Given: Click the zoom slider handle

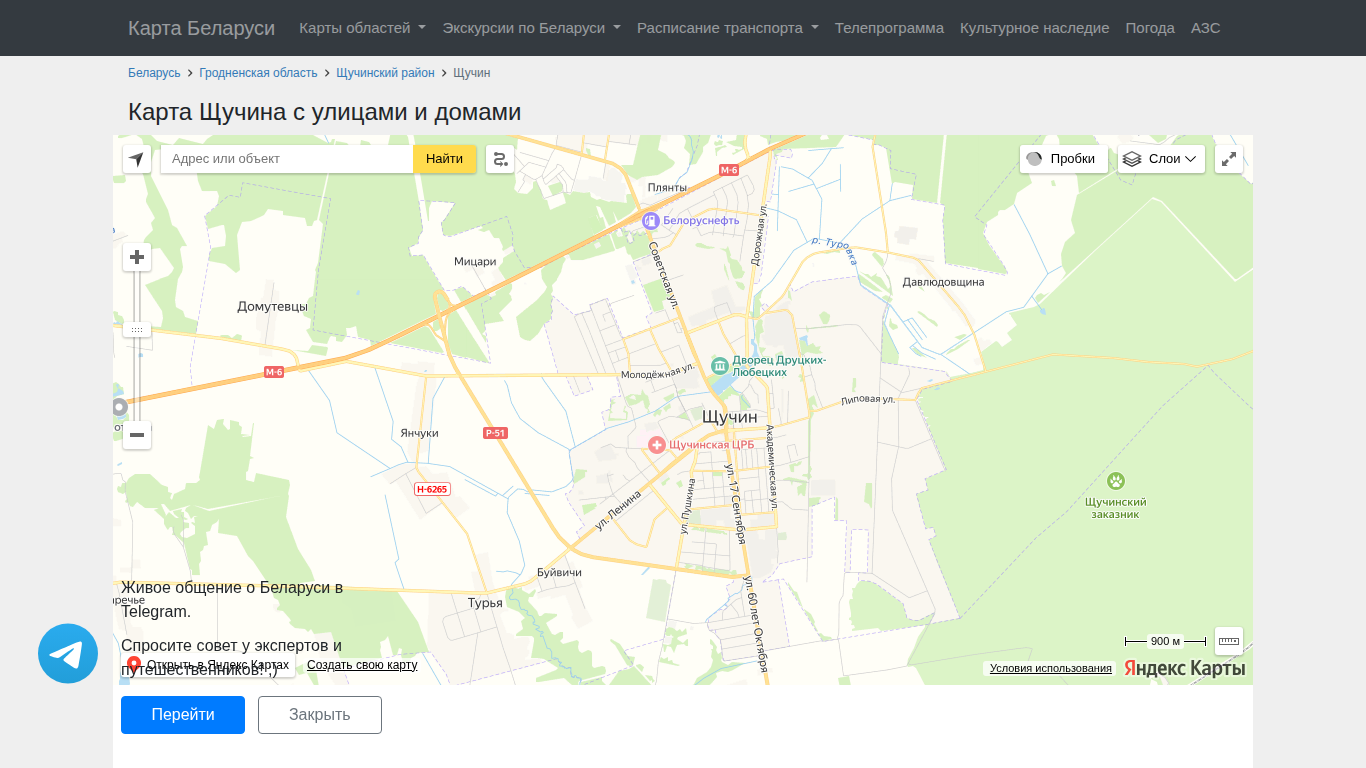Looking at the screenshot, I should point(137,329).
